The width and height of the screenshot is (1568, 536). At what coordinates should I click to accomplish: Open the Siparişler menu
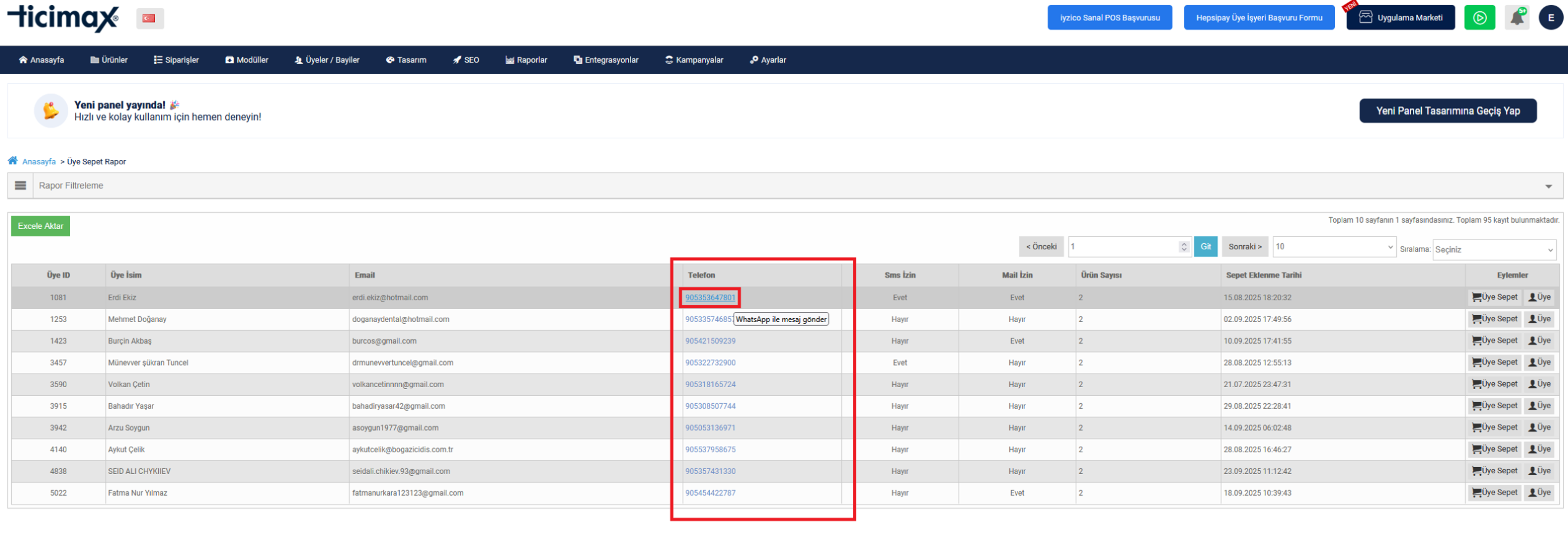click(x=177, y=60)
